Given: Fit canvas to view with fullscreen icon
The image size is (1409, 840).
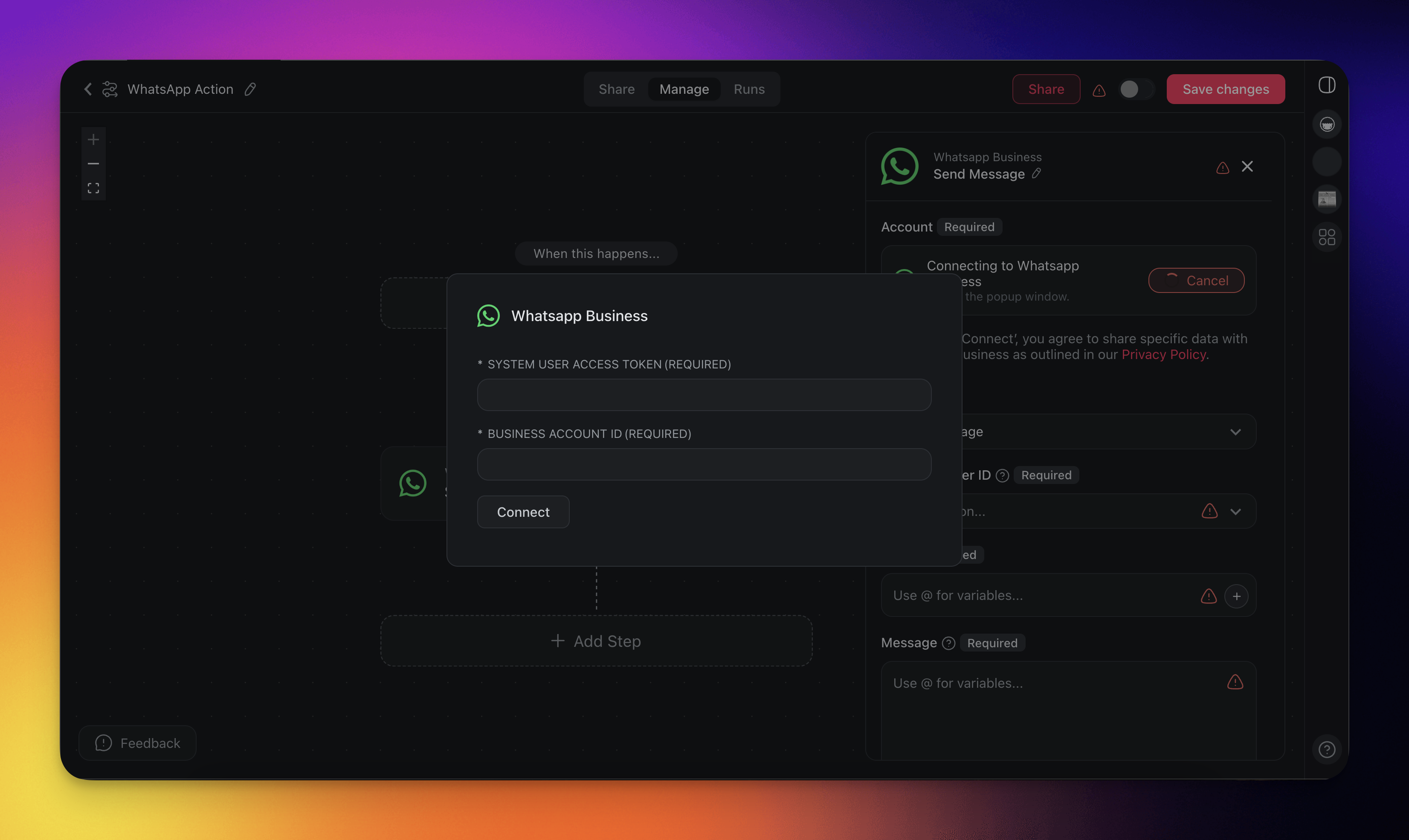Looking at the screenshot, I should coord(93,188).
